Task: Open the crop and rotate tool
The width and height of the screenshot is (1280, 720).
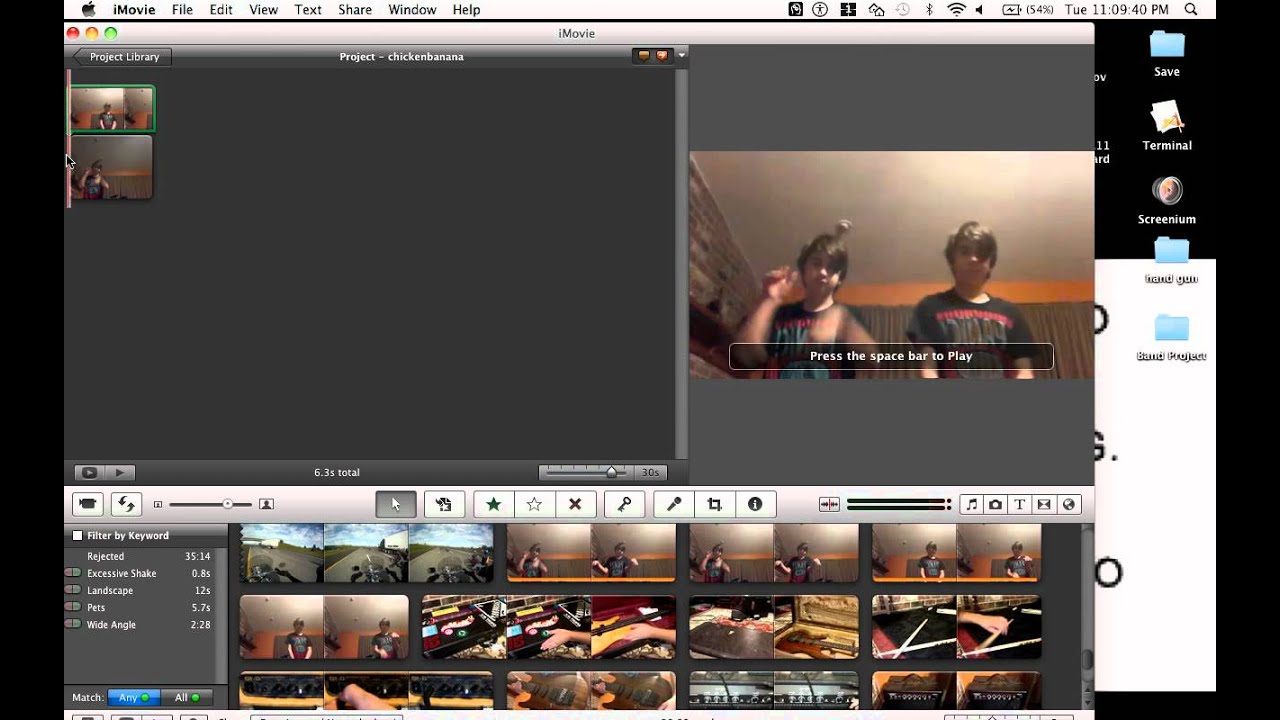Action: [x=714, y=504]
